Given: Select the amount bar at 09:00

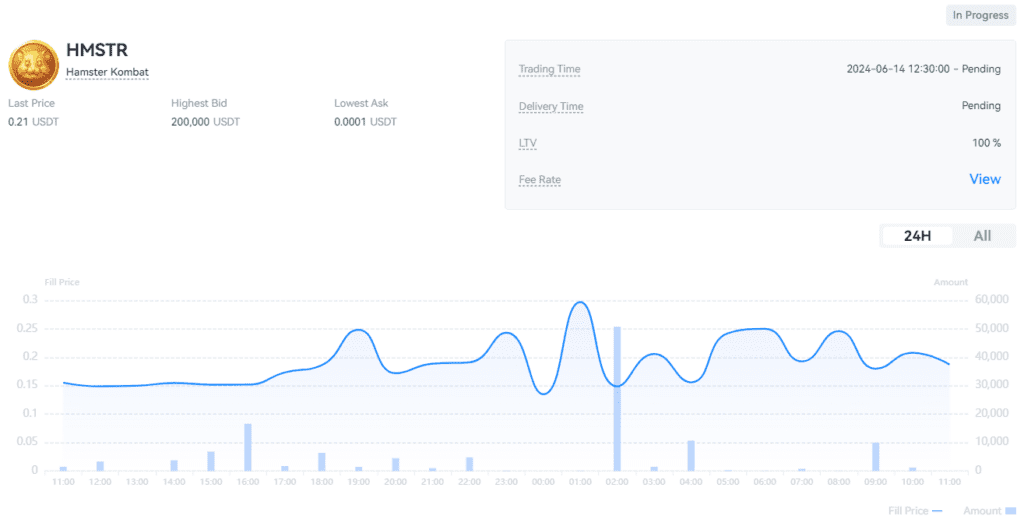Looking at the screenshot, I should click(875, 456).
